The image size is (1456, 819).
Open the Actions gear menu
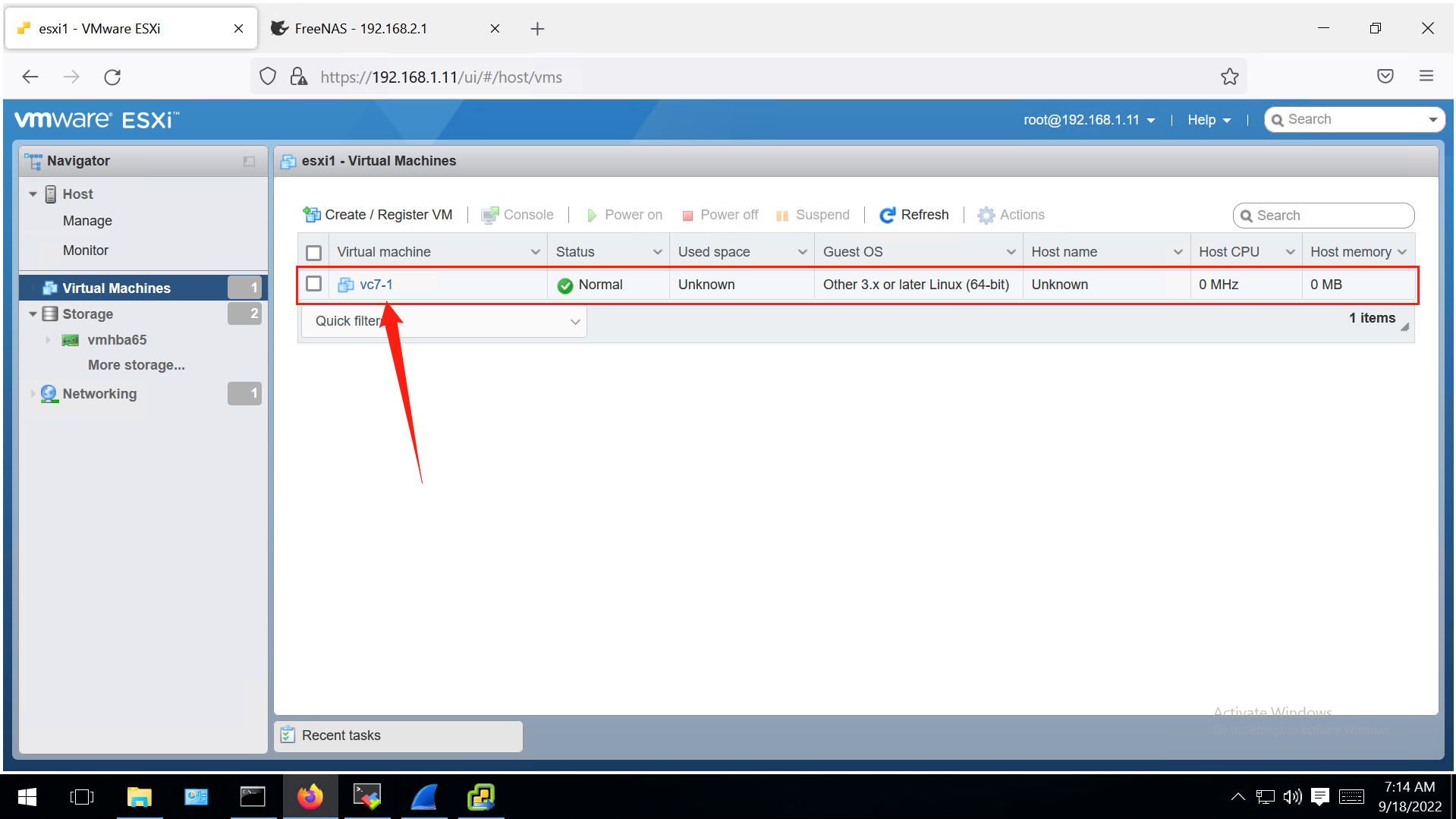click(1011, 215)
